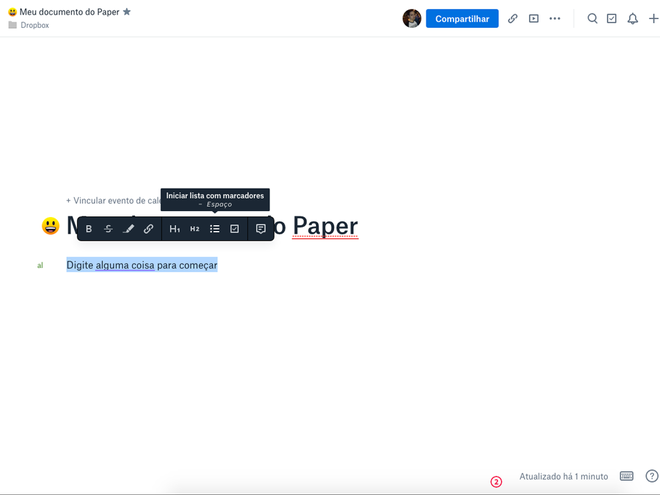Open the notifications bell
The height and width of the screenshot is (495, 660).
(x=633, y=19)
